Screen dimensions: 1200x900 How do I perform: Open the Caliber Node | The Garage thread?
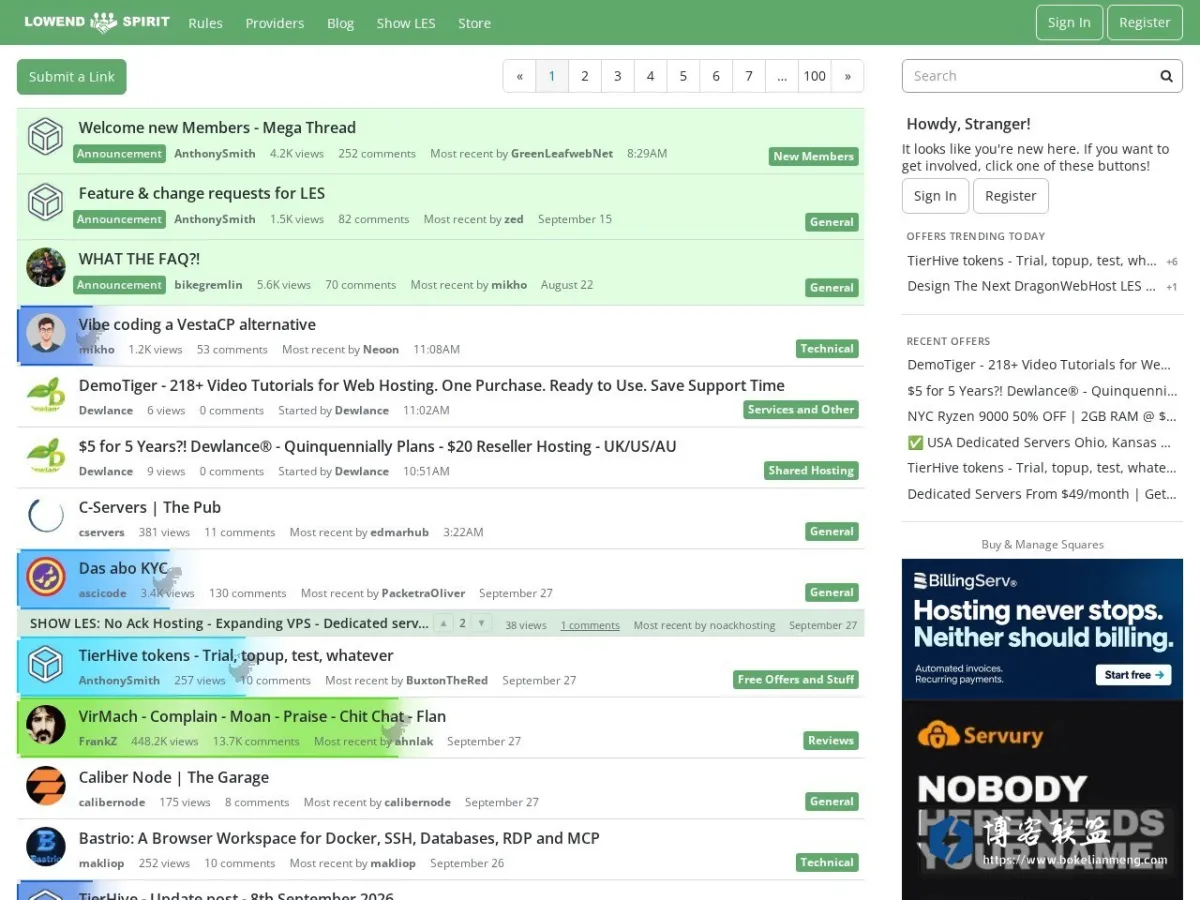click(x=174, y=777)
